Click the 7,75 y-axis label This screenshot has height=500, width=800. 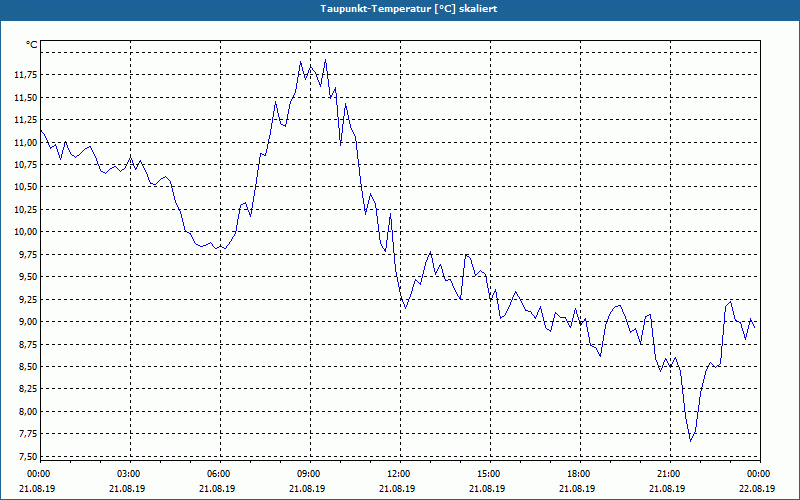pos(28,434)
